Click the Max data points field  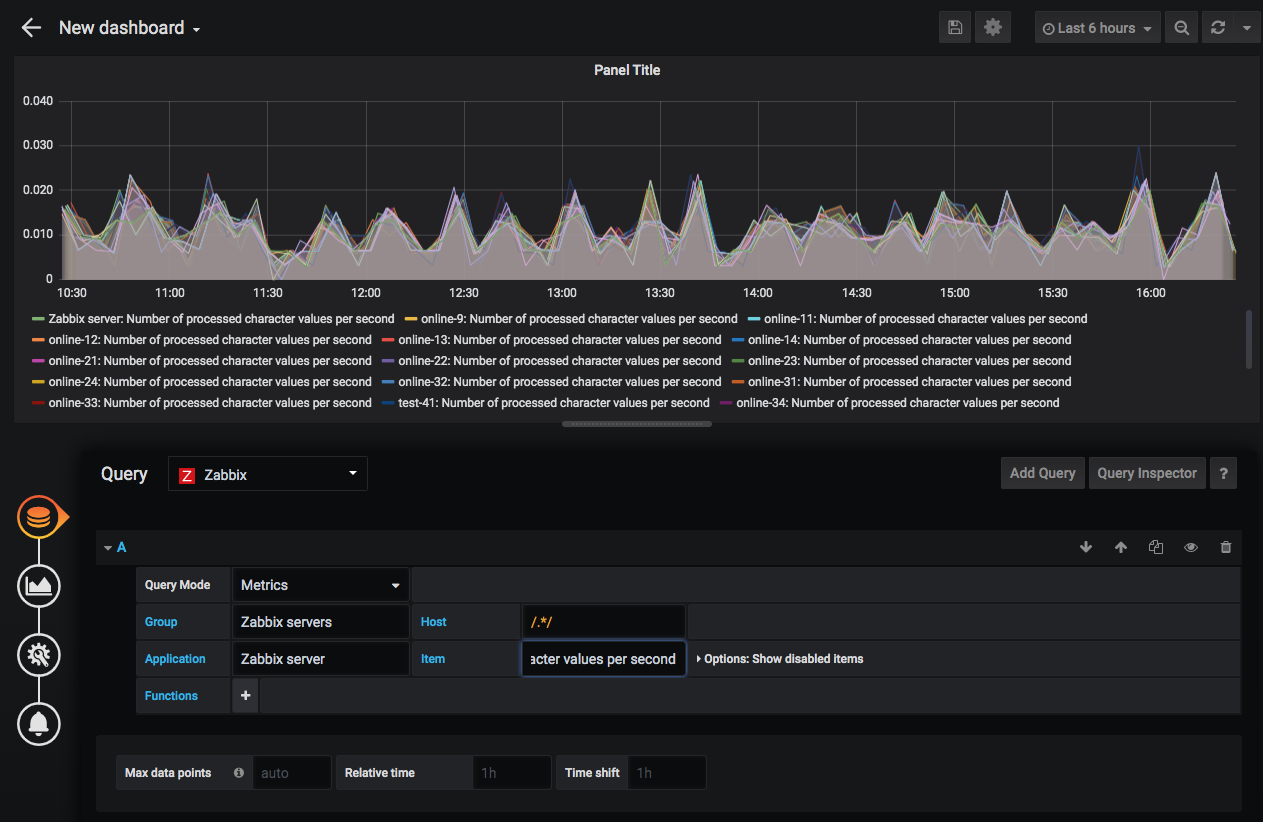292,773
